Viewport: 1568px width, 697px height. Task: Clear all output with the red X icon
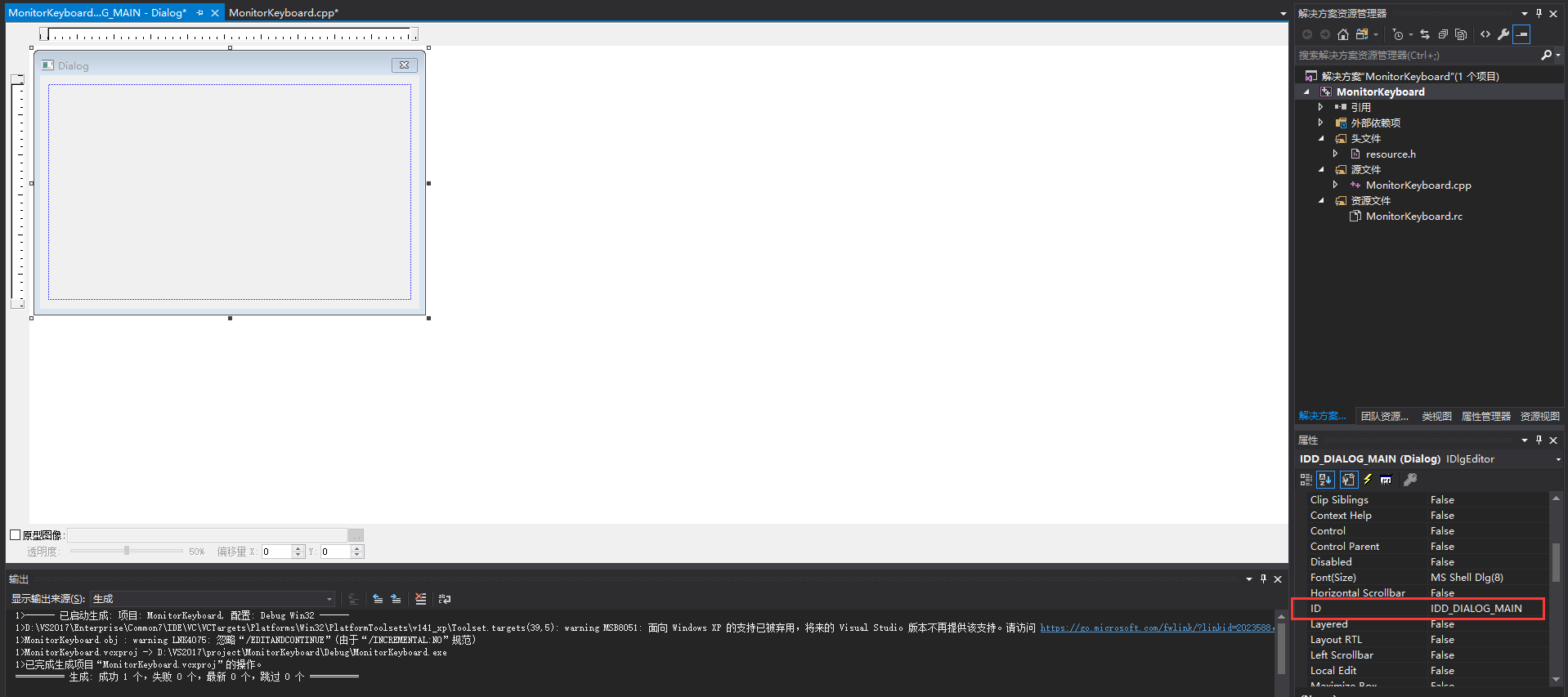[420, 599]
